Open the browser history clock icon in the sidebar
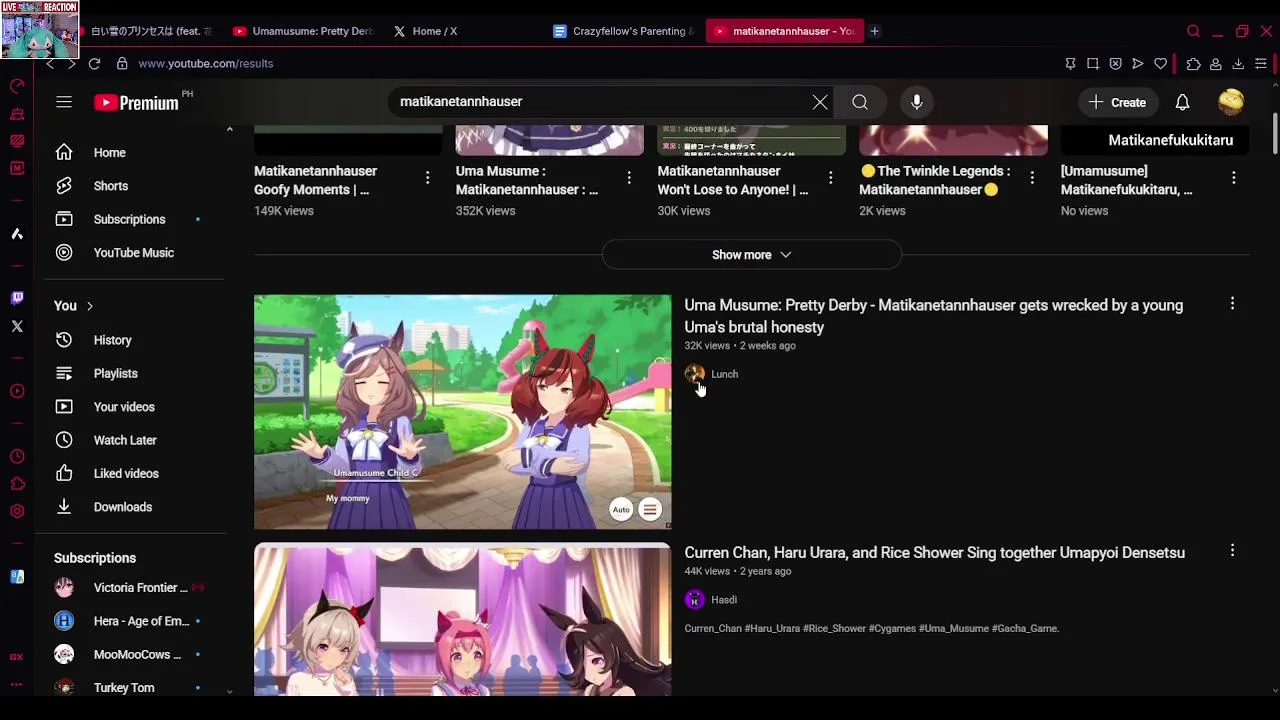 point(17,457)
